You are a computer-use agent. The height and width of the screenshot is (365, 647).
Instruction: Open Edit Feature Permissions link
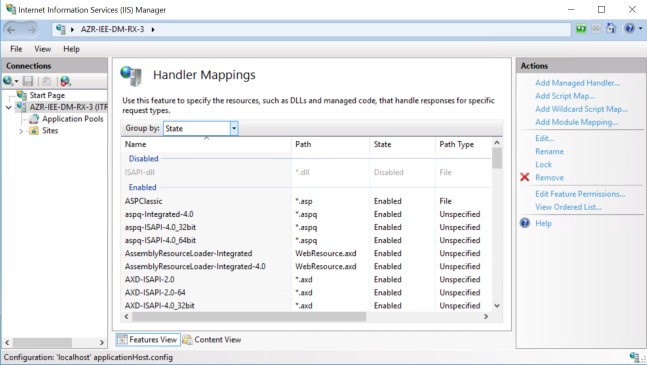pos(580,194)
